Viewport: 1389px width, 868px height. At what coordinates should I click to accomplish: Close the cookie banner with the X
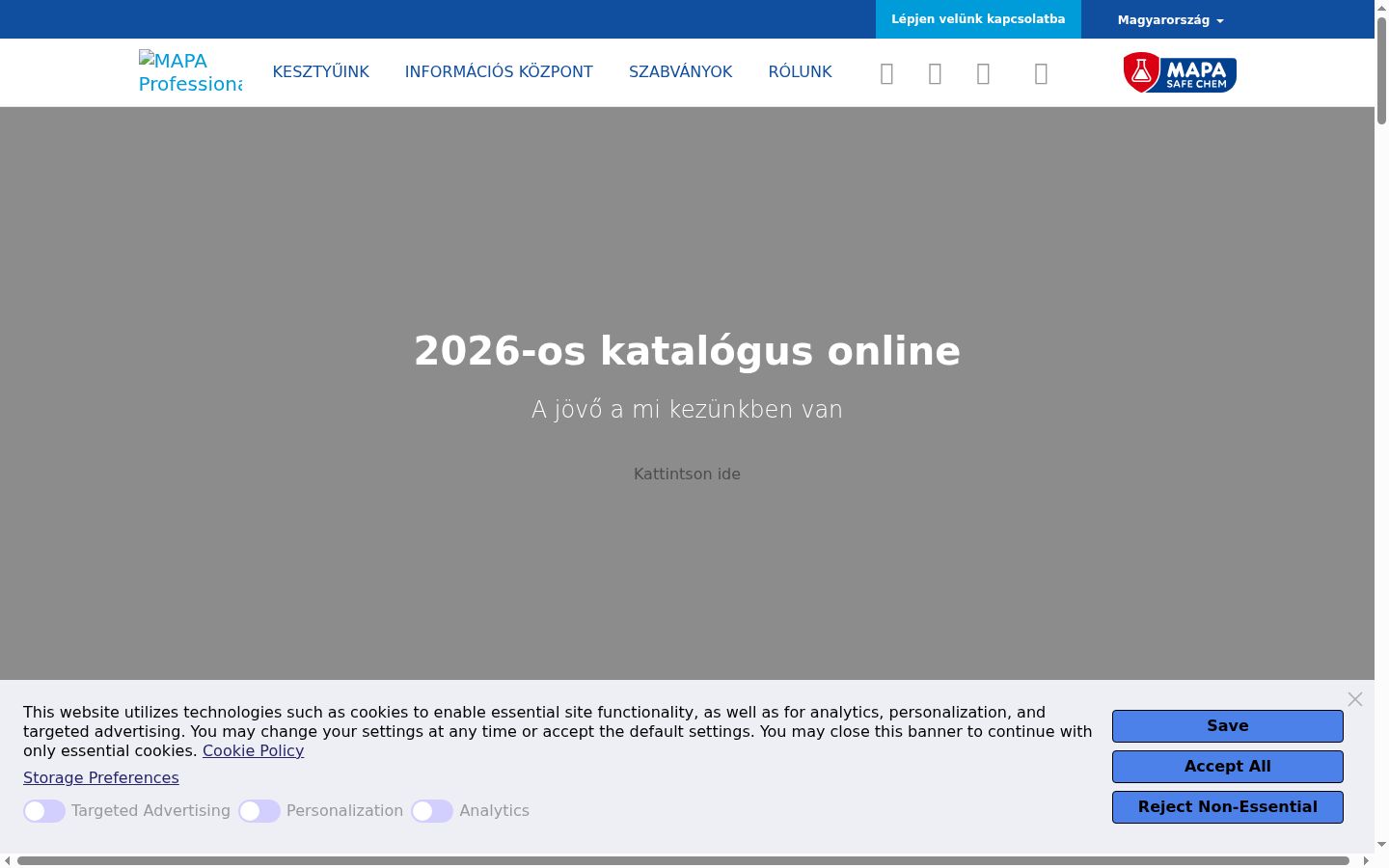pyautogui.click(x=1355, y=699)
